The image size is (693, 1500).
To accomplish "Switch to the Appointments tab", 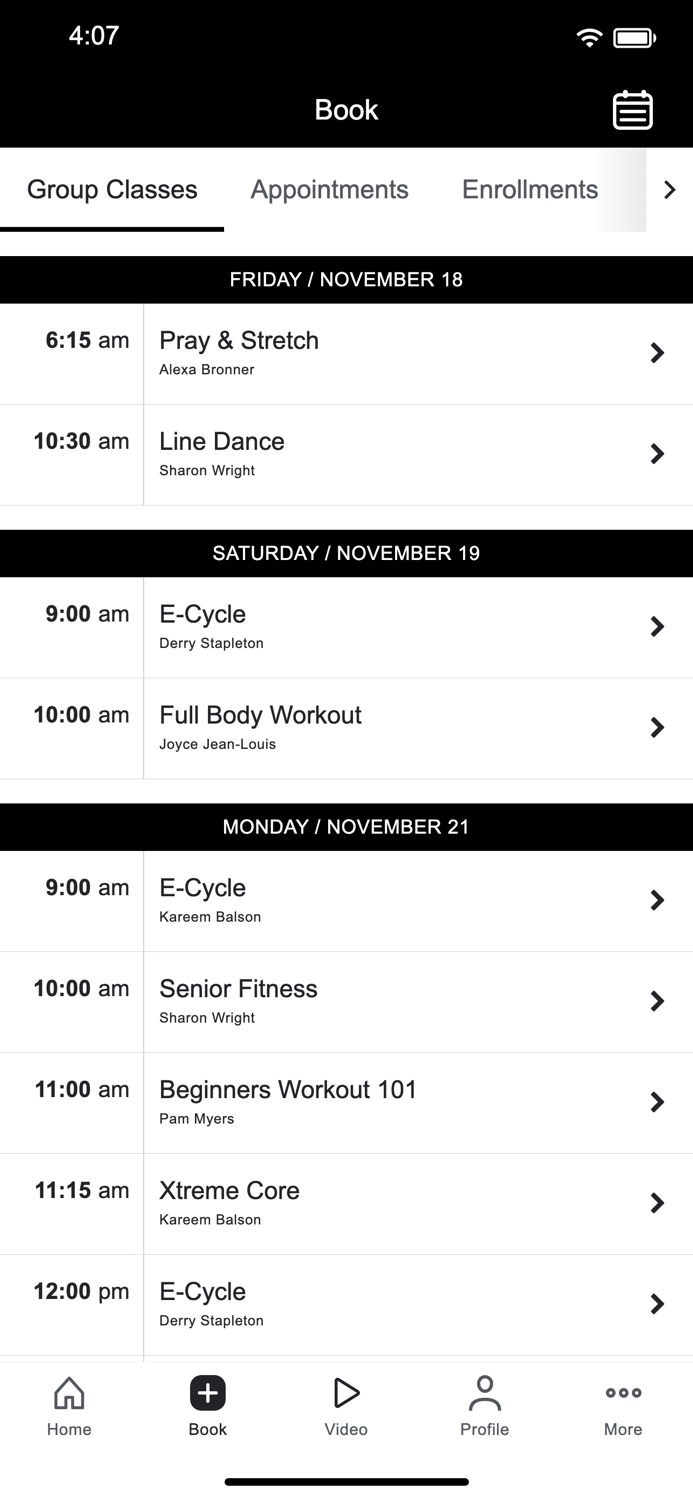I will point(329,190).
